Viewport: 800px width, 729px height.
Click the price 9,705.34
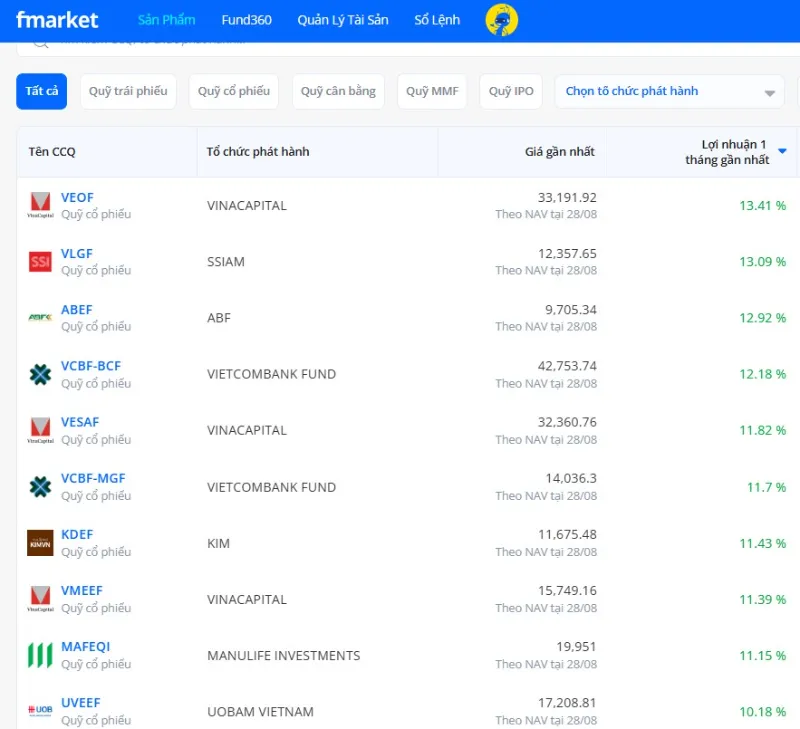tap(570, 310)
